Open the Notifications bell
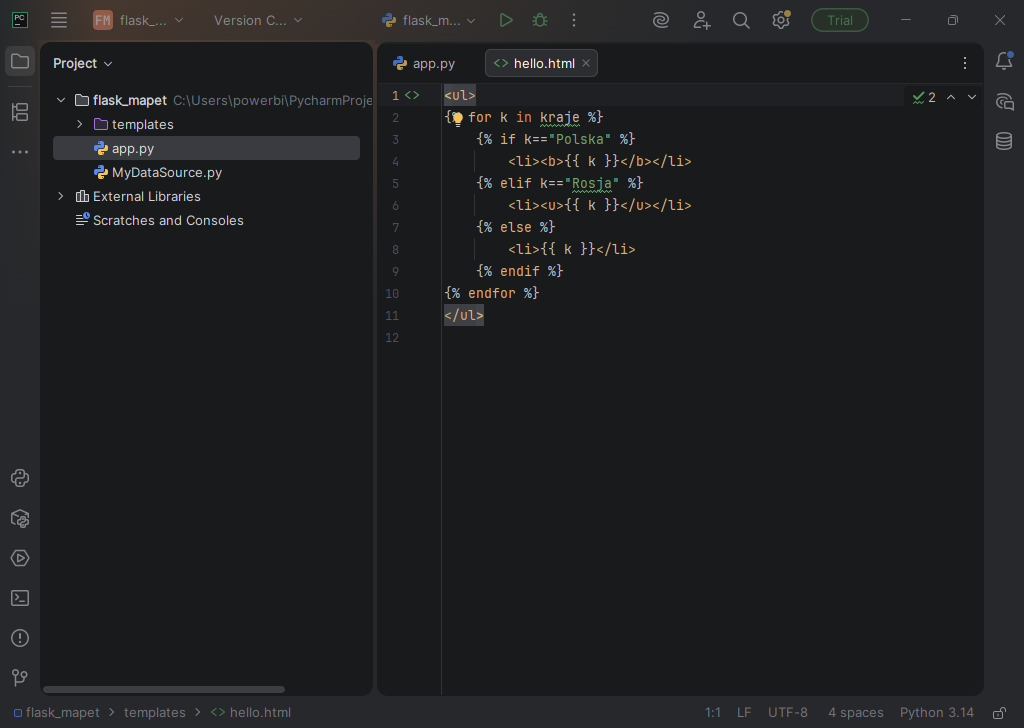The height and width of the screenshot is (728, 1024). 1004,61
